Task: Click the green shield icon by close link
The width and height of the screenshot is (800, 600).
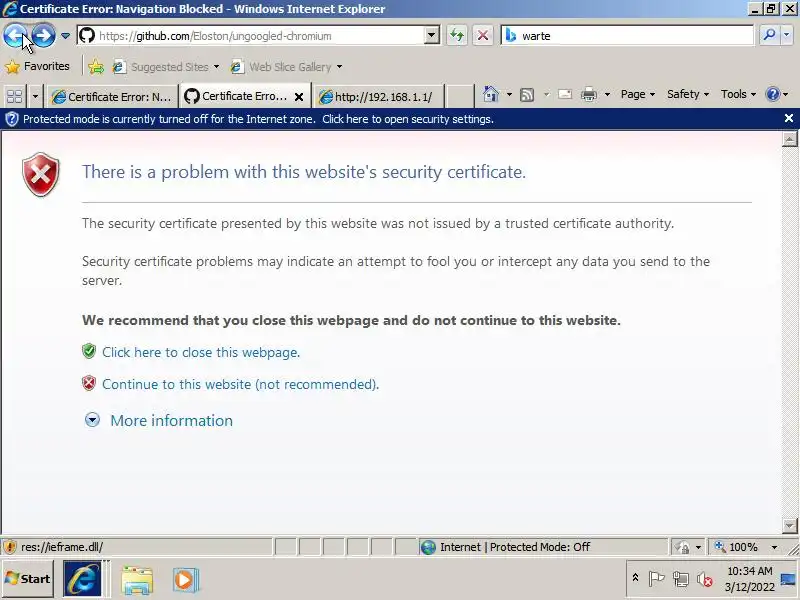Action: point(89,351)
